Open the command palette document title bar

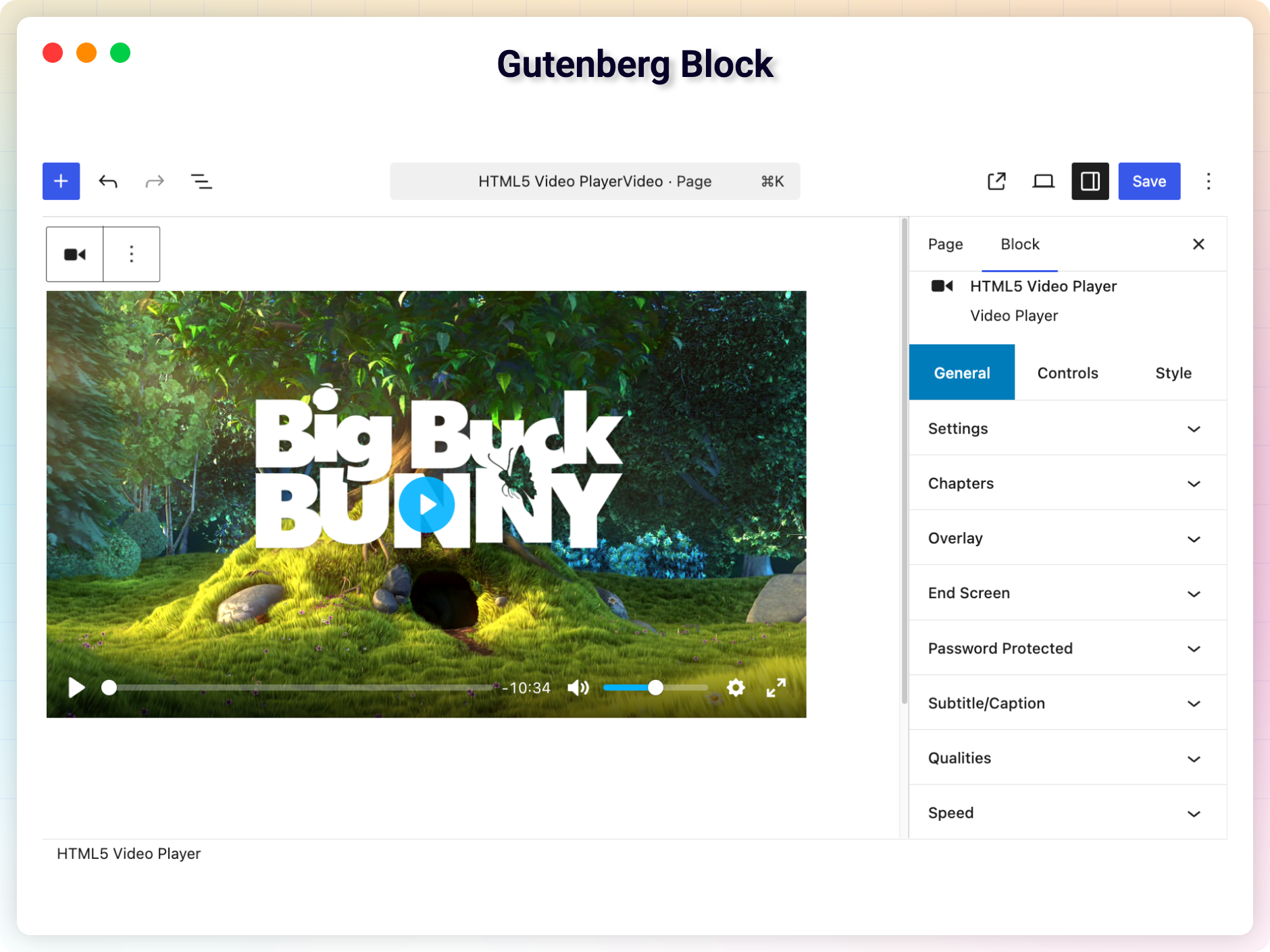595,181
